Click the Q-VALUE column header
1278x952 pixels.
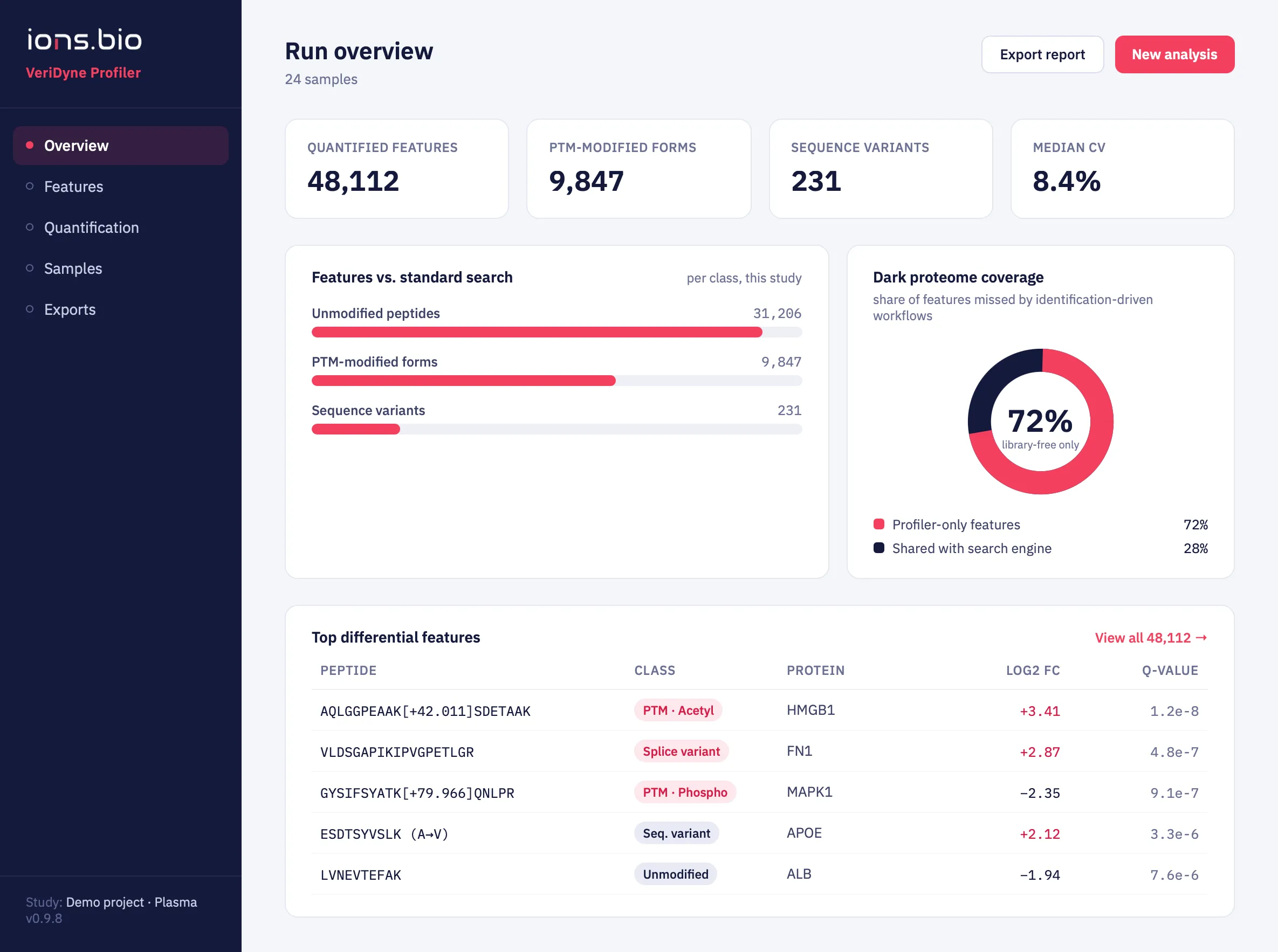pyautogui.click(x=1170, y=670)
